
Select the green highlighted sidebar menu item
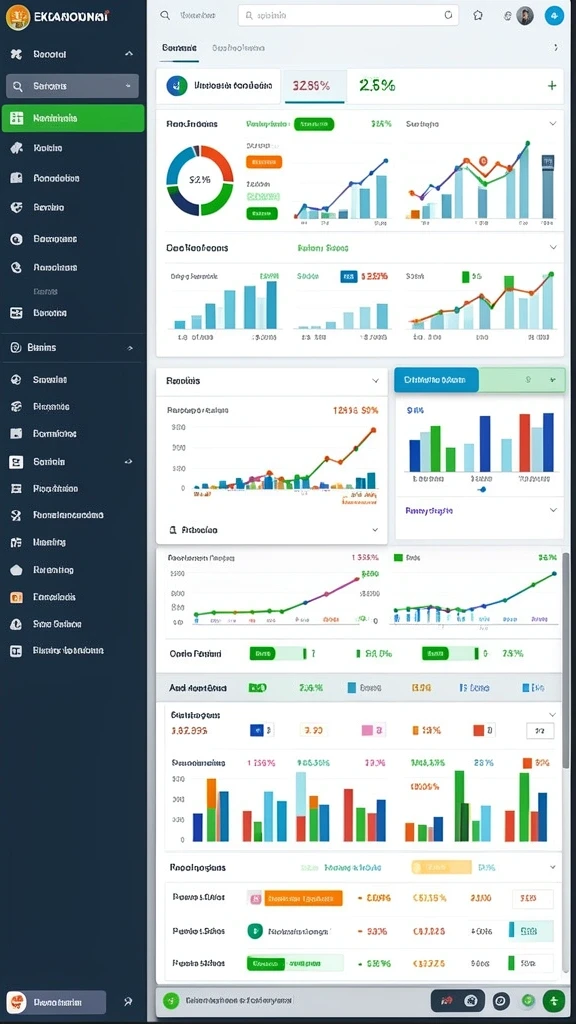click(x=73, y=118)
